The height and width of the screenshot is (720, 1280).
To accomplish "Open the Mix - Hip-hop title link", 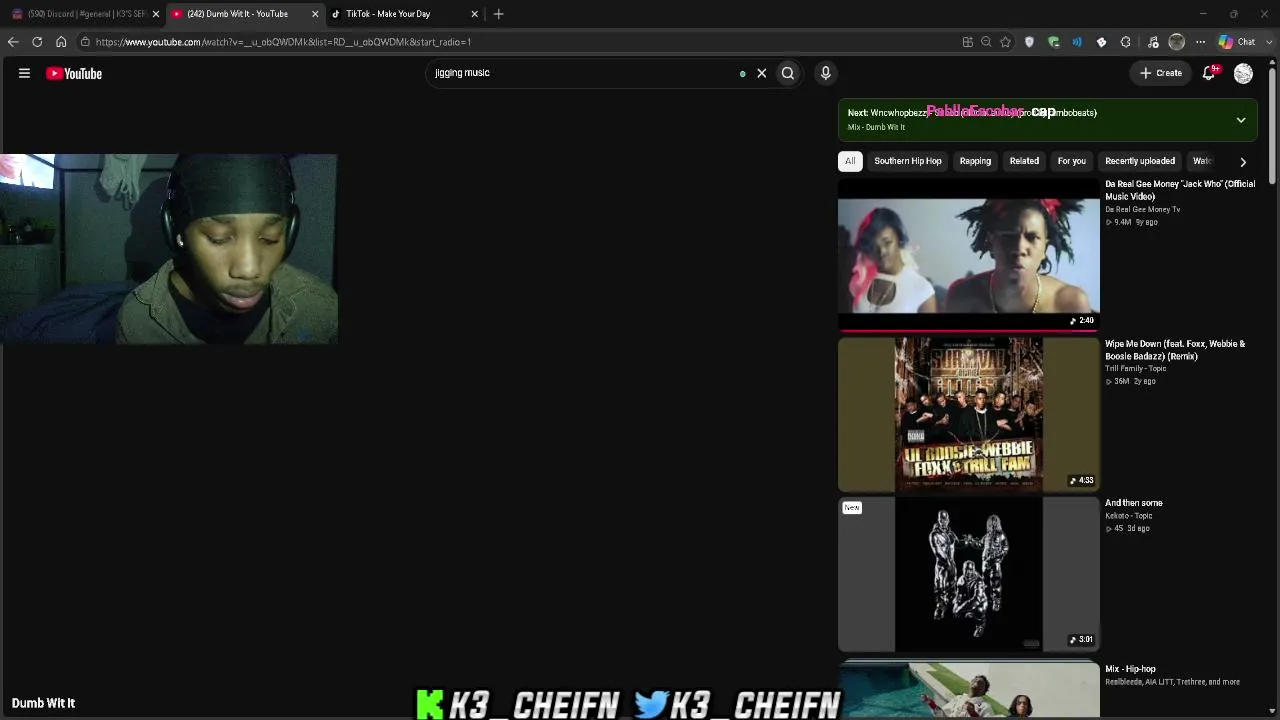I will tap(1130, 669).
